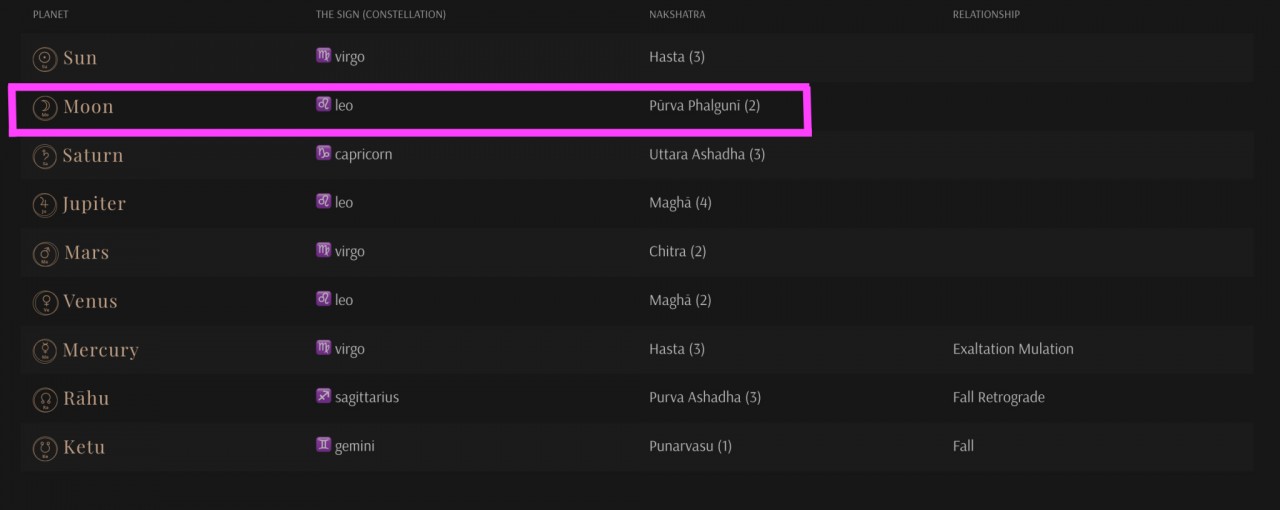Click the Saturn planet glyph icon
1280x510 pixels.
click(x=45, y=157)
